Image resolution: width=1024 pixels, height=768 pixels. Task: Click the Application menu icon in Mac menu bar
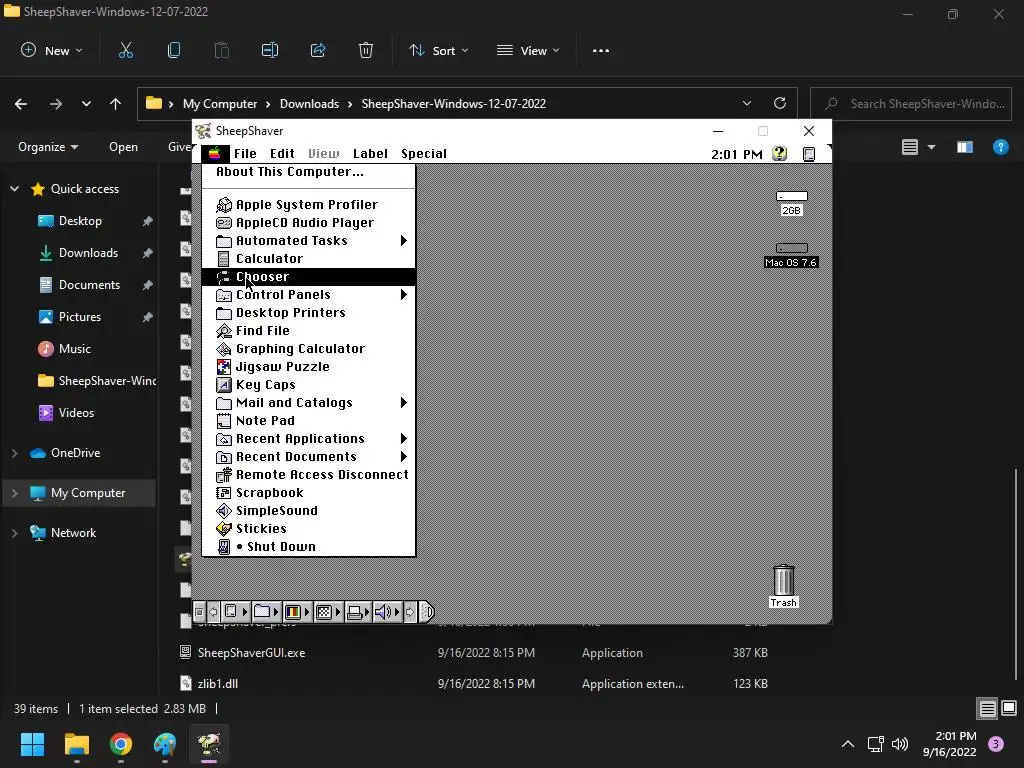point(808,153)
